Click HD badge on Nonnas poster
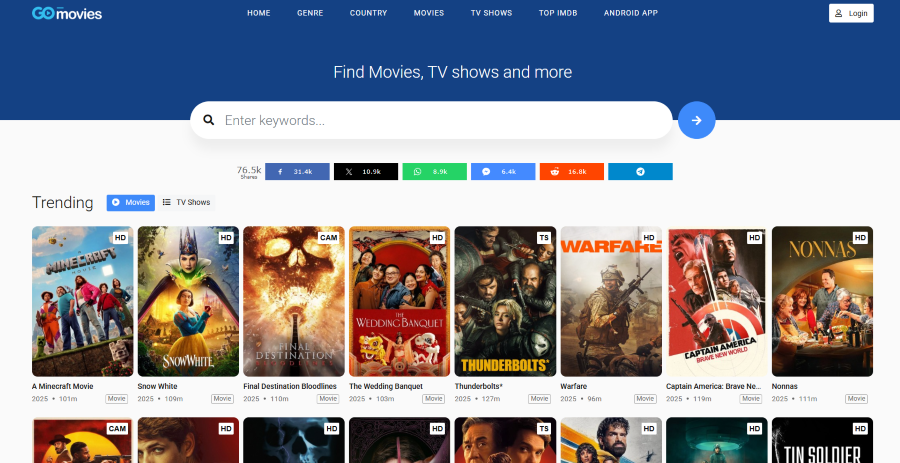 860,238
